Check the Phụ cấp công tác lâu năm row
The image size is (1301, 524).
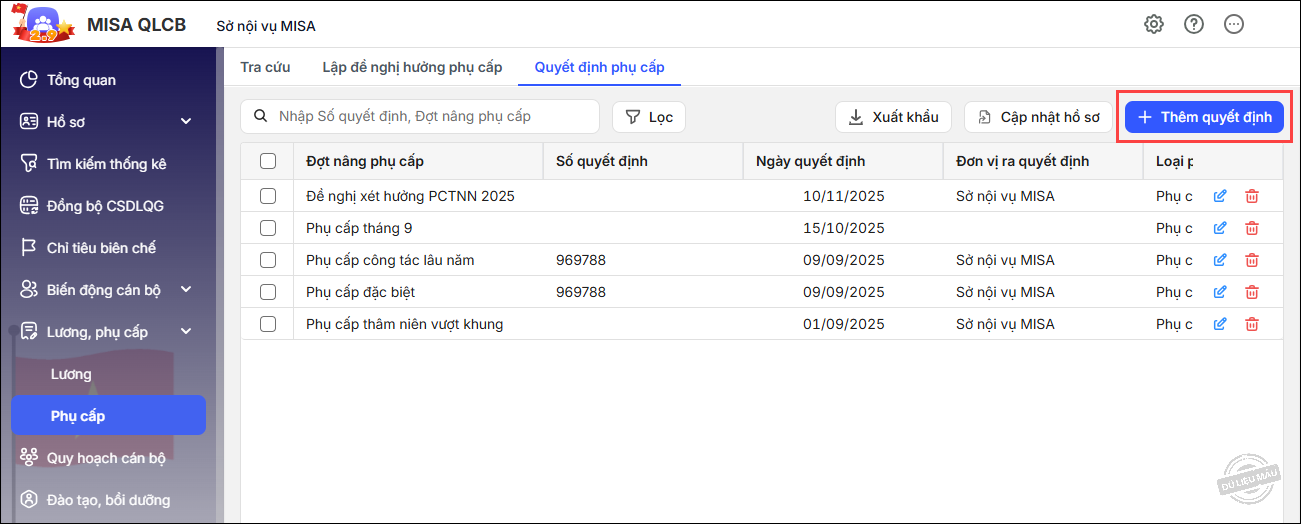coord(267,260)
